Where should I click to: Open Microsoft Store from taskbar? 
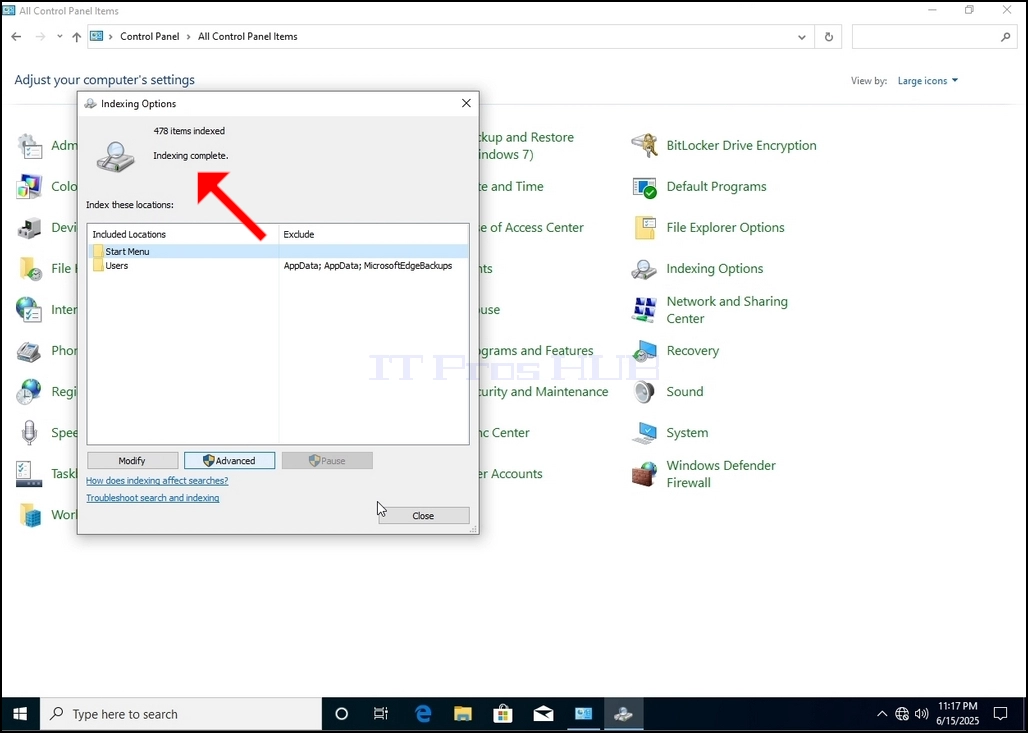point(503,714)
